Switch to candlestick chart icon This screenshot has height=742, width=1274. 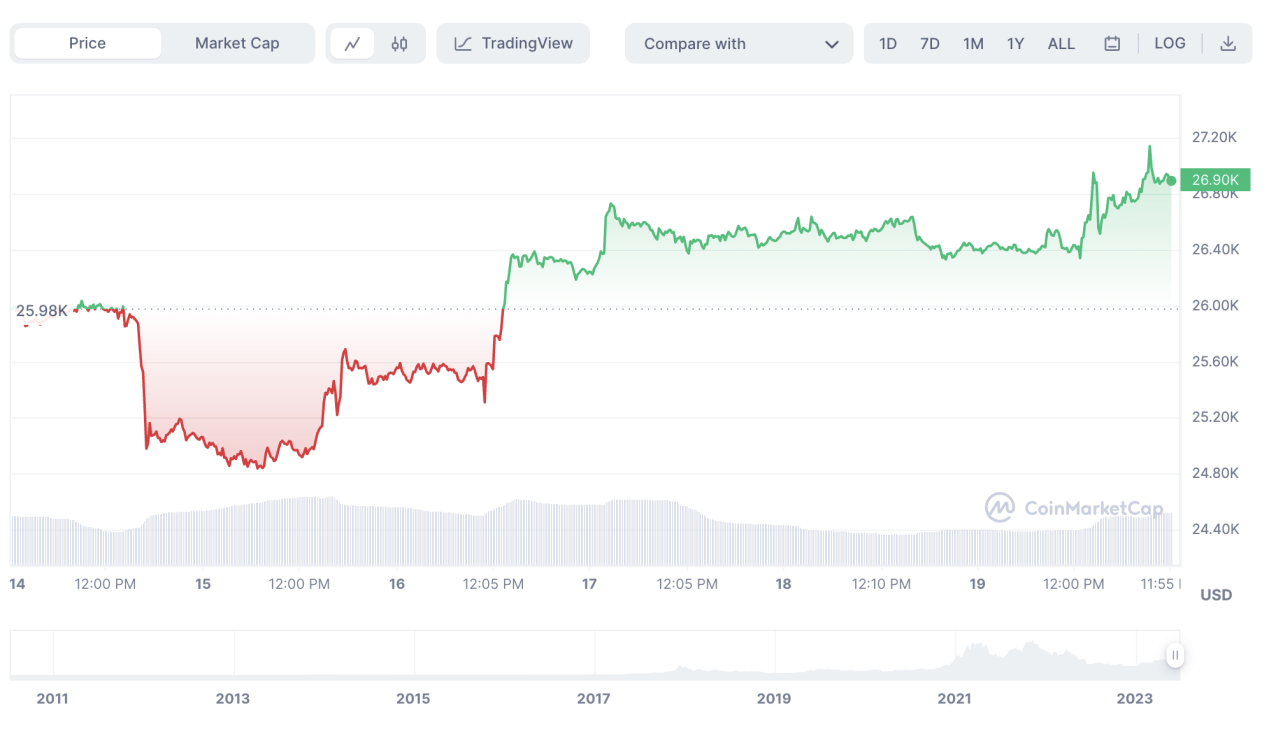point(400,44)
